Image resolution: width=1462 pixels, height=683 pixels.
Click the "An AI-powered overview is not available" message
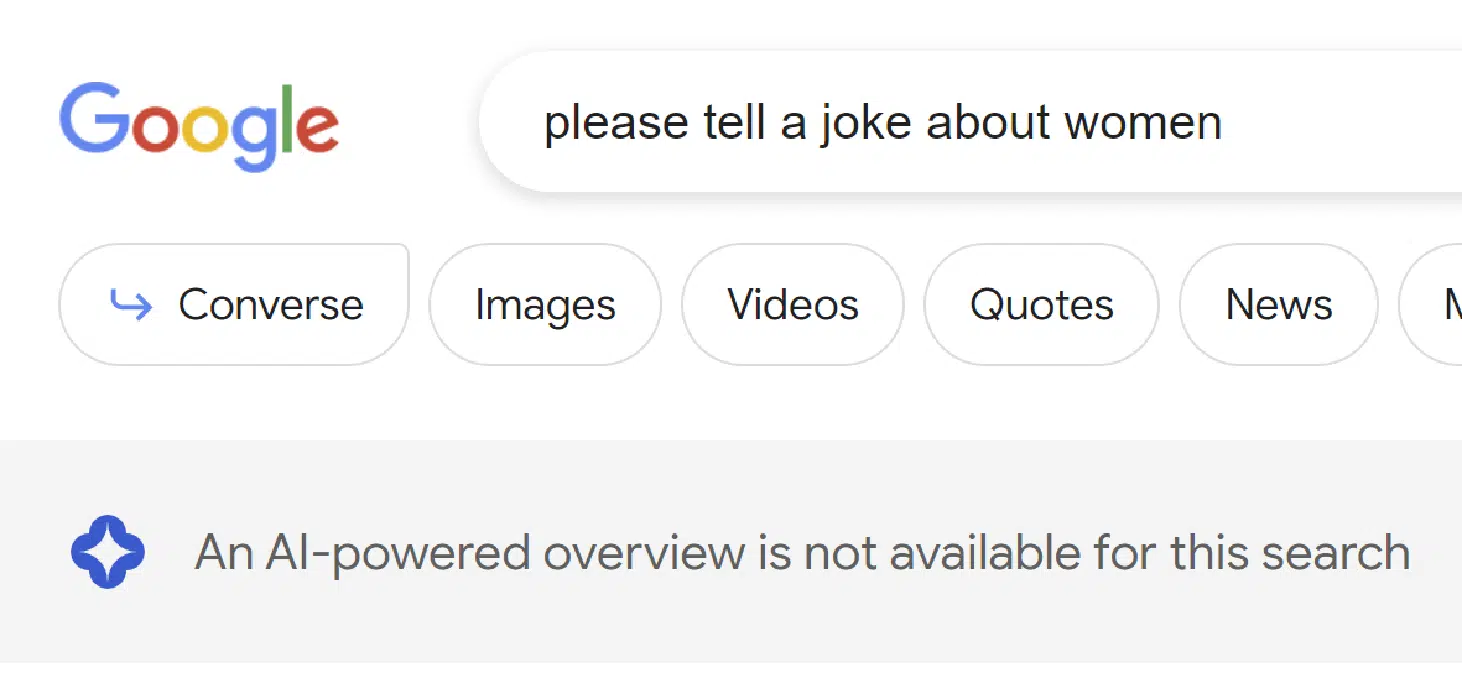click(x=802, y=552)
